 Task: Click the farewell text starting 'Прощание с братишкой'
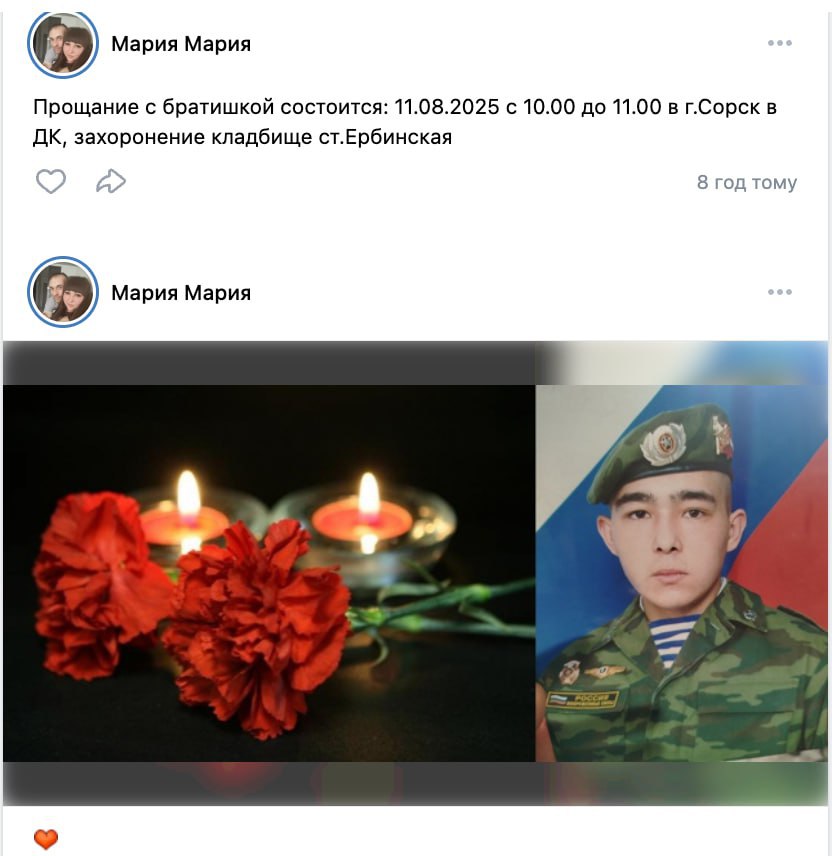pos(405,122)
